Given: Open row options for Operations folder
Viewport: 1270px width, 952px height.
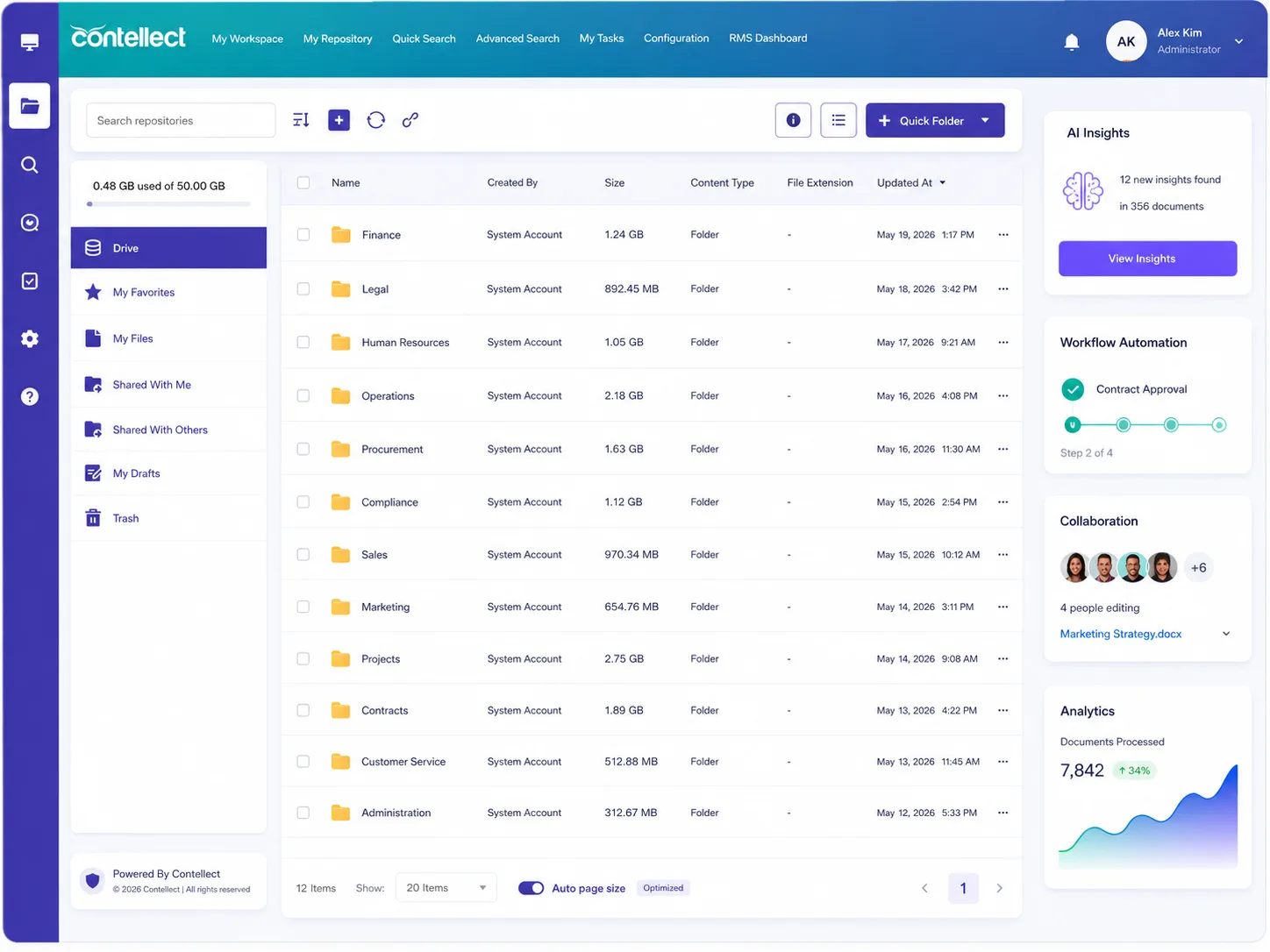Looking at the screenshot, I should pos(1002,395).
